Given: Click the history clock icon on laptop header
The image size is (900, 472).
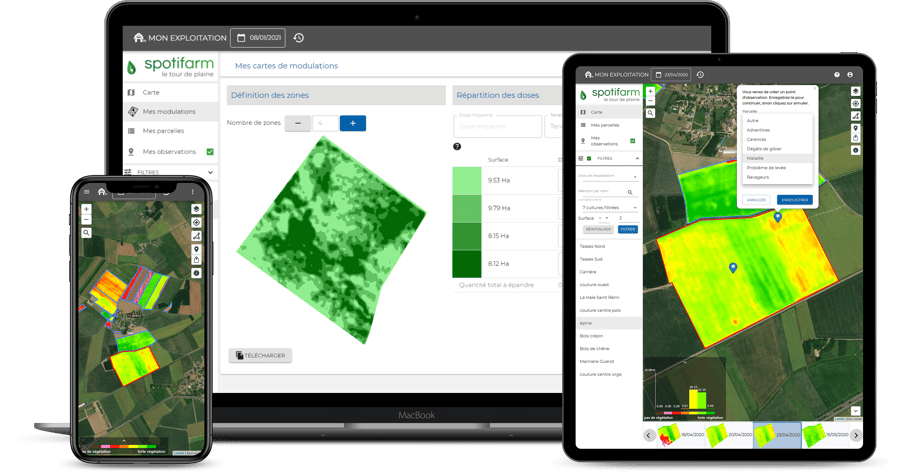Looking at the screenshot, I should 298,38.
